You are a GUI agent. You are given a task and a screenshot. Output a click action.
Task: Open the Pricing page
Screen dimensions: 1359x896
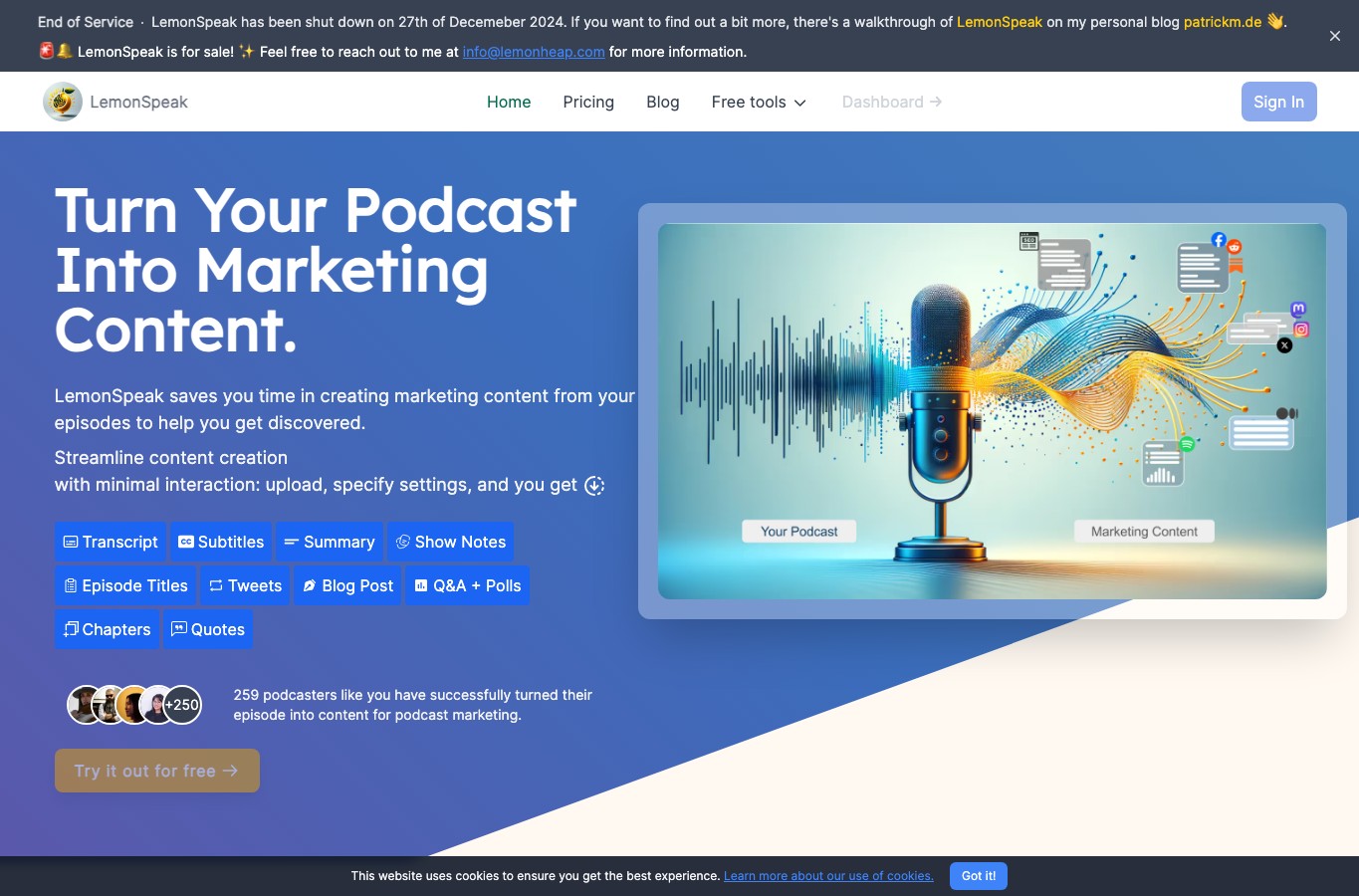pyautogui.click(x=588, y=102)
